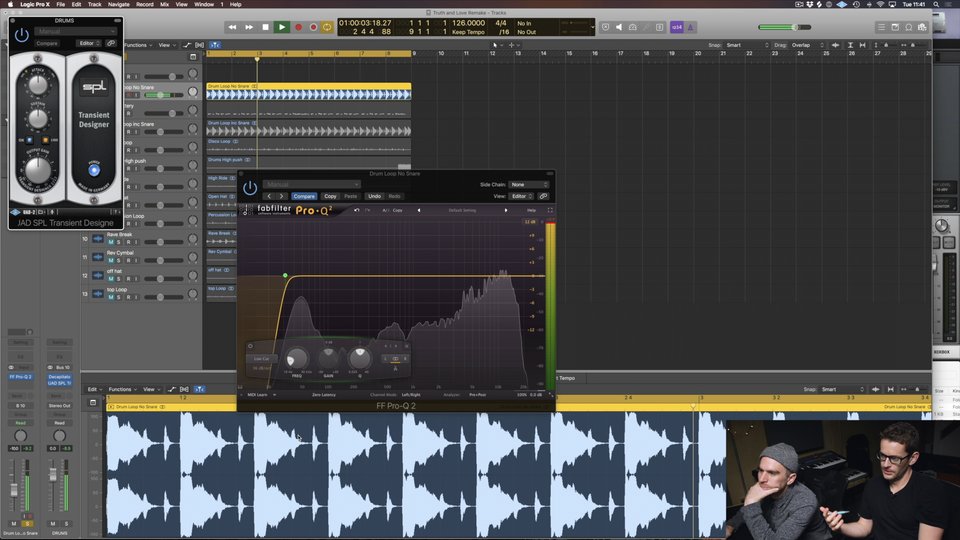Solo the Rev Cymbal track

119,260
